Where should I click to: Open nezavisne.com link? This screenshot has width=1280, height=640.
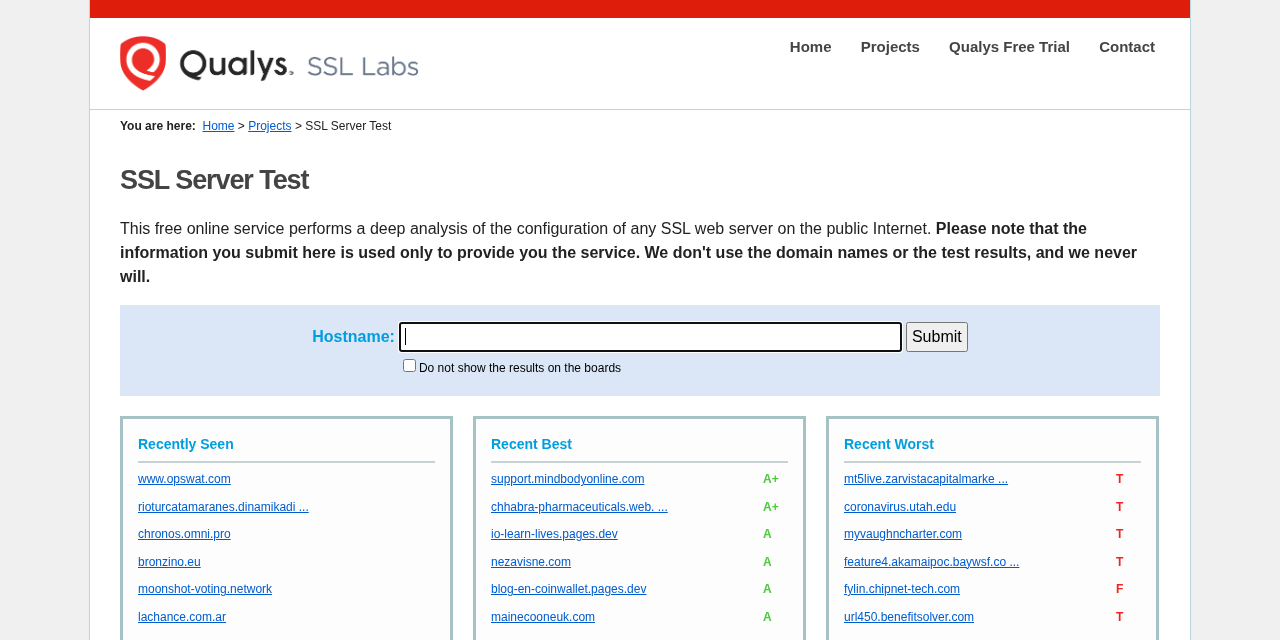(531, 562)
